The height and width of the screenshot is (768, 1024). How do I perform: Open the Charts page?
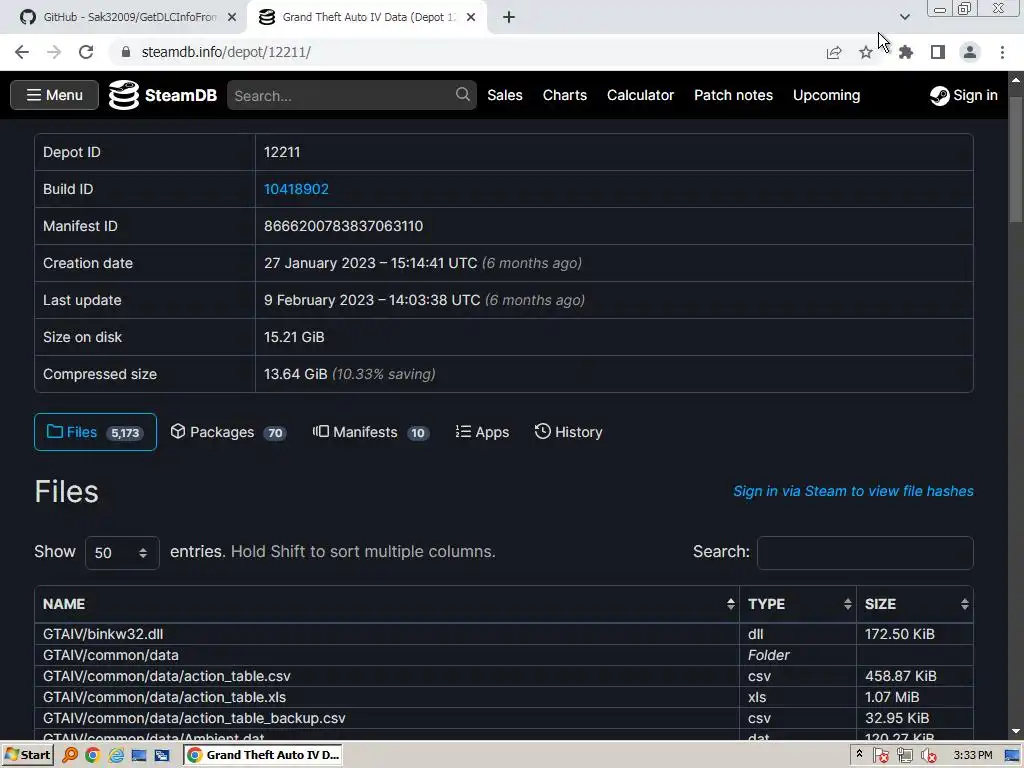point(565,95)
